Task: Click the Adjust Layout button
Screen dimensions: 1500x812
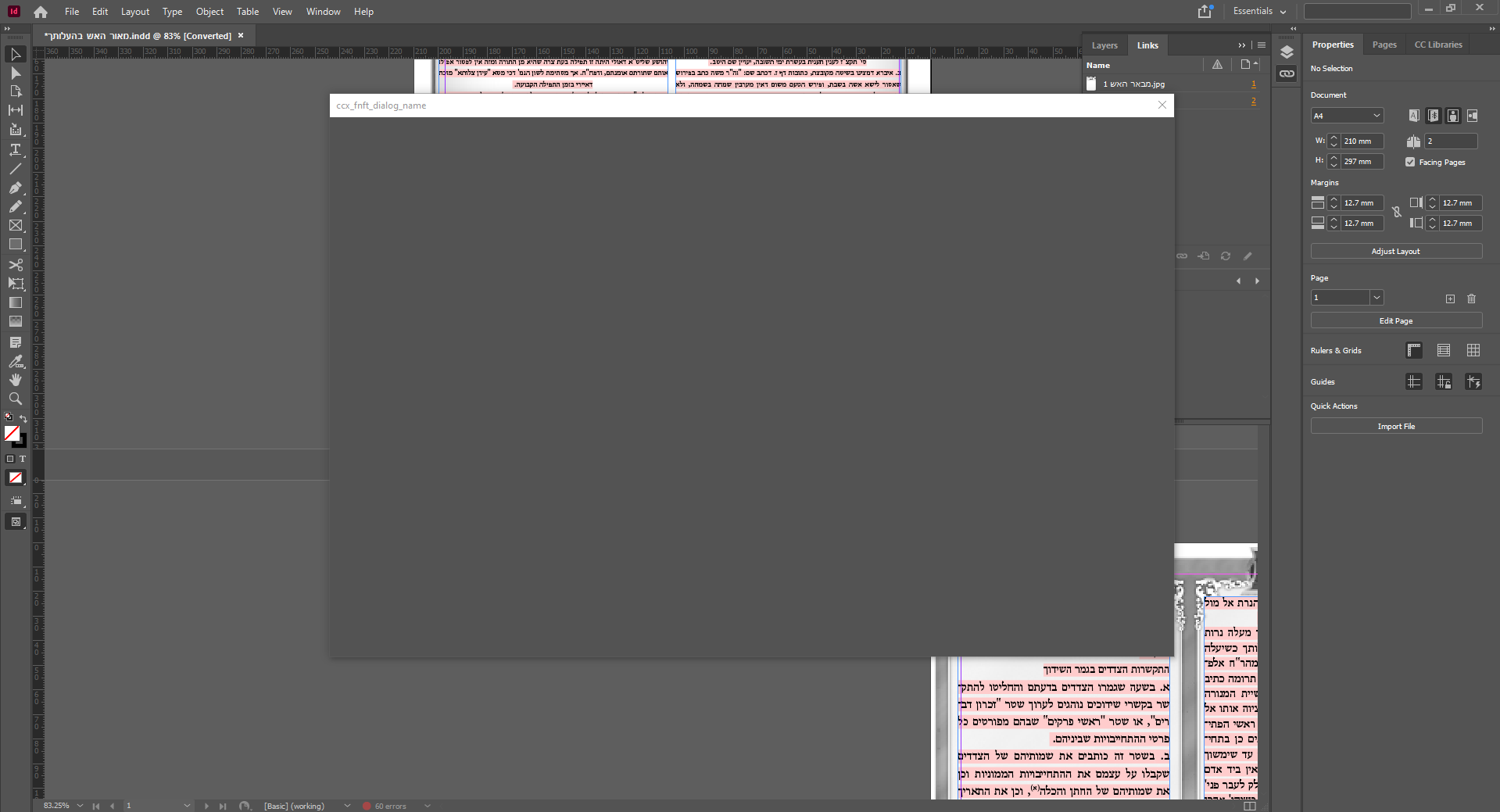Action: click(1395, 251)
